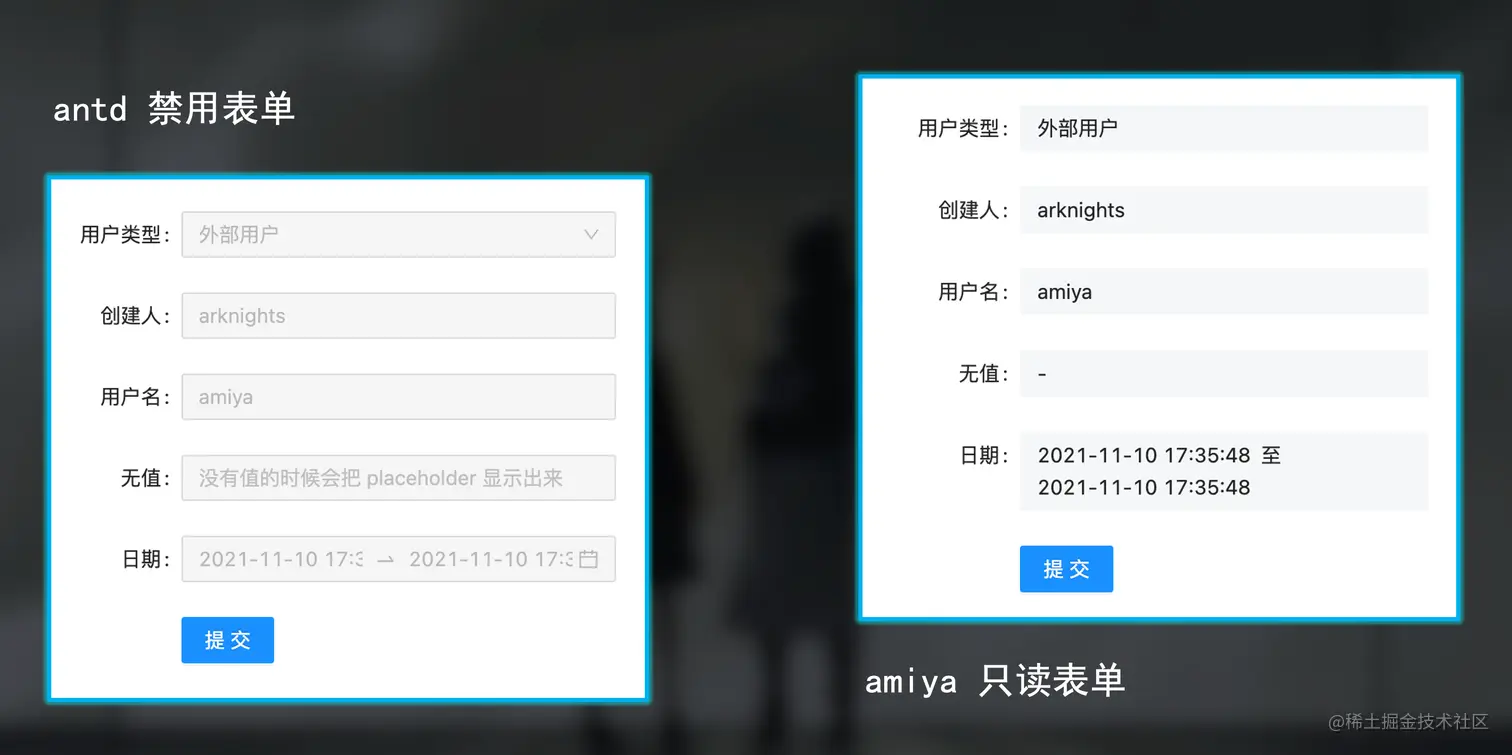
Task: Click the read-only arknights value field
Action: [x=1224, y=210]
